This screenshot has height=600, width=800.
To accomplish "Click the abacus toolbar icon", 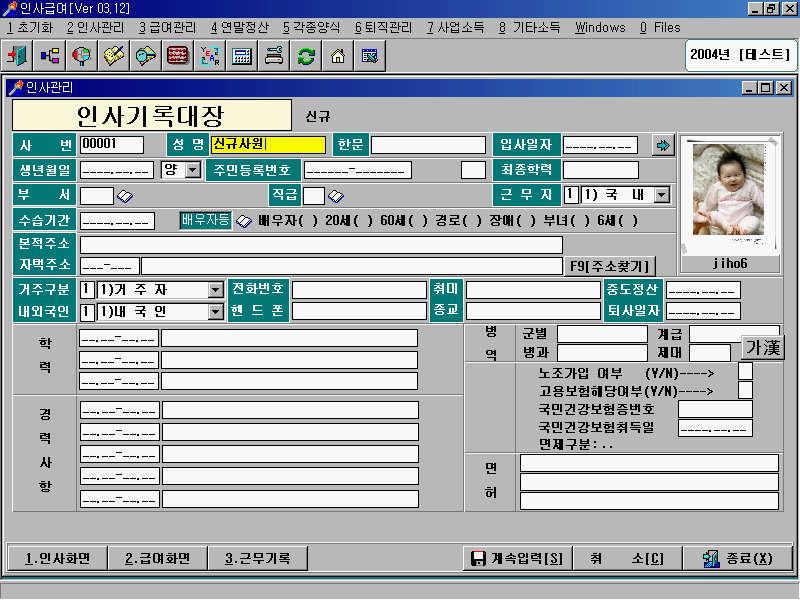I will click(178, 55).
